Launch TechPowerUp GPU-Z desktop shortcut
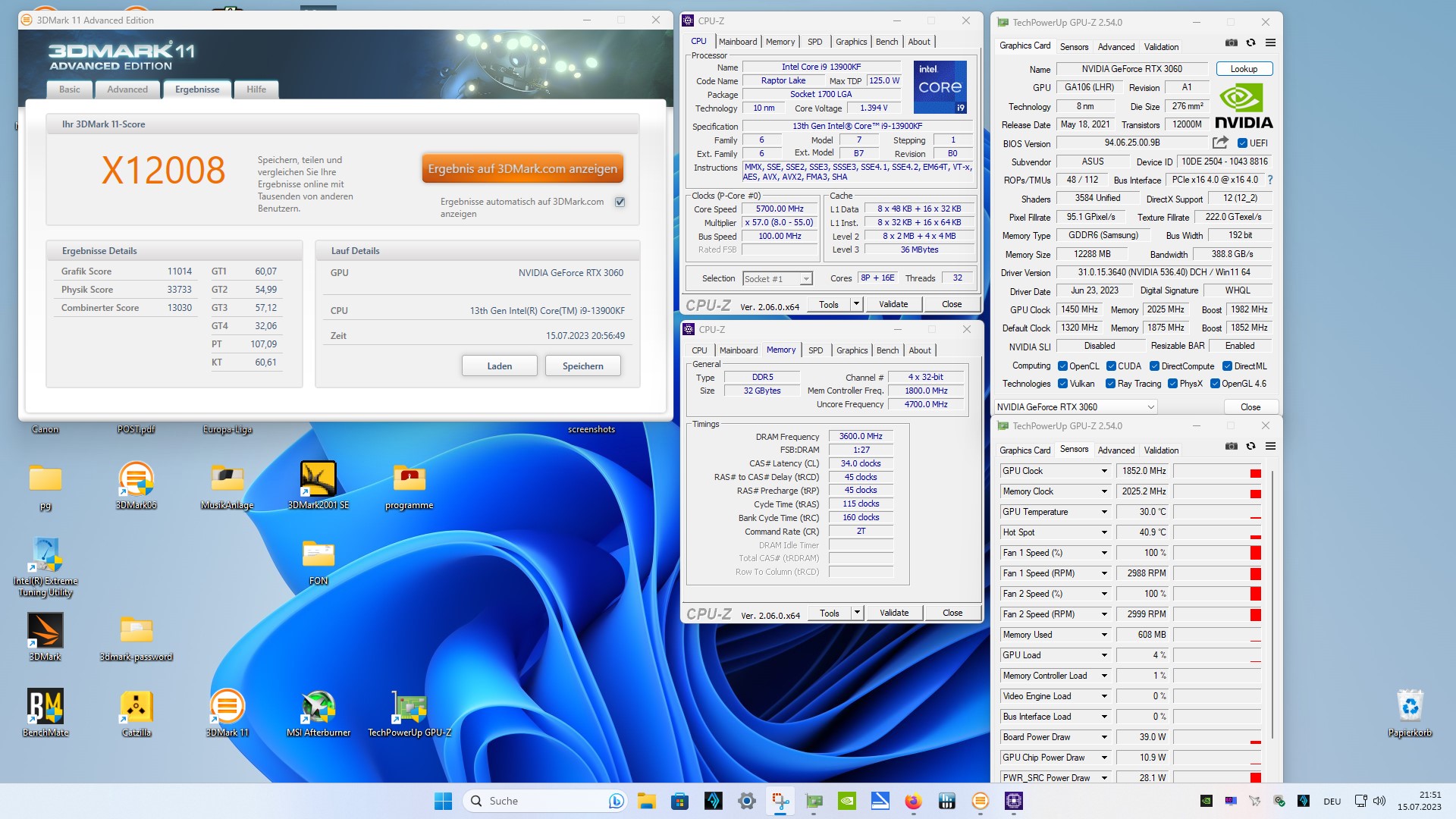The width and height of the screenshot is (1456, 819). click(409, 713)
